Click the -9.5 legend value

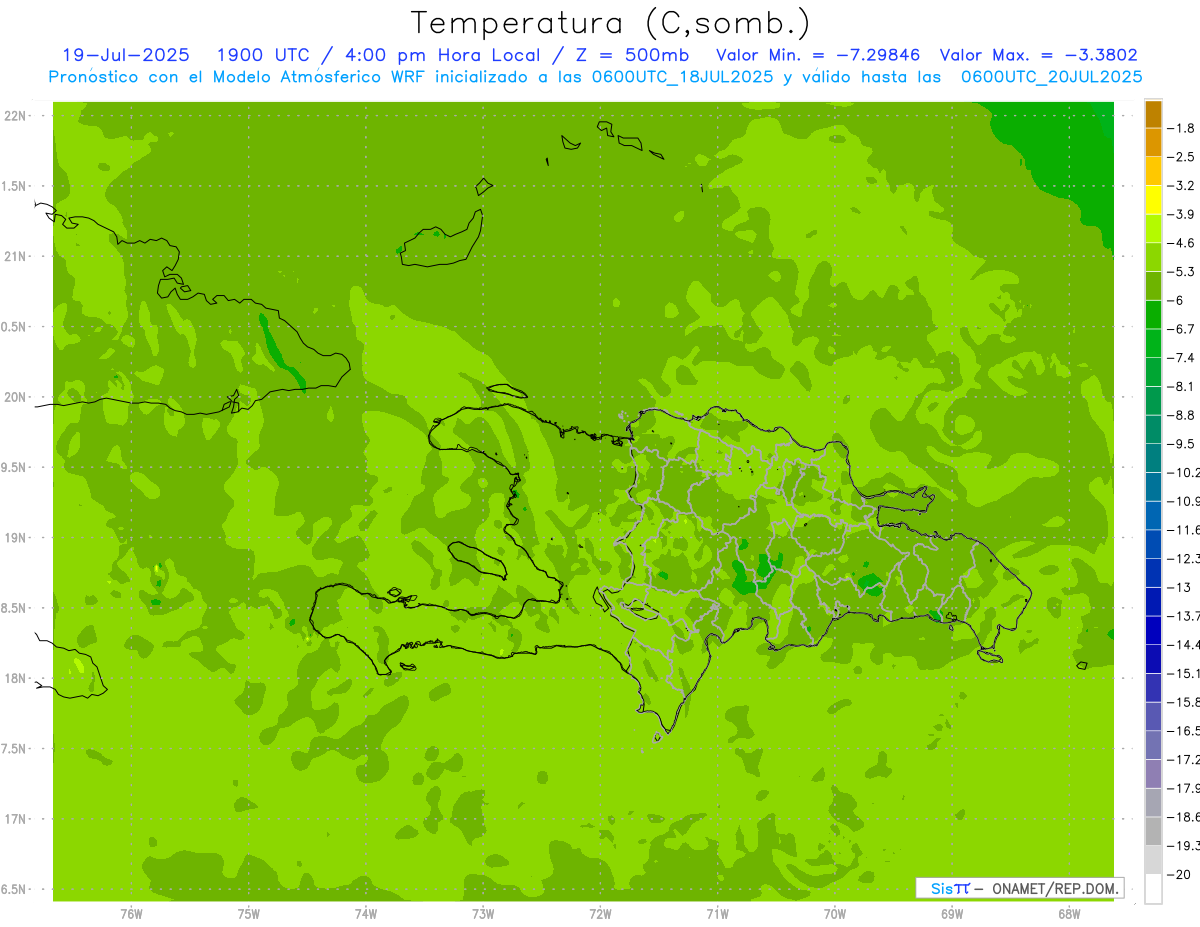[x=1181, y=444]
